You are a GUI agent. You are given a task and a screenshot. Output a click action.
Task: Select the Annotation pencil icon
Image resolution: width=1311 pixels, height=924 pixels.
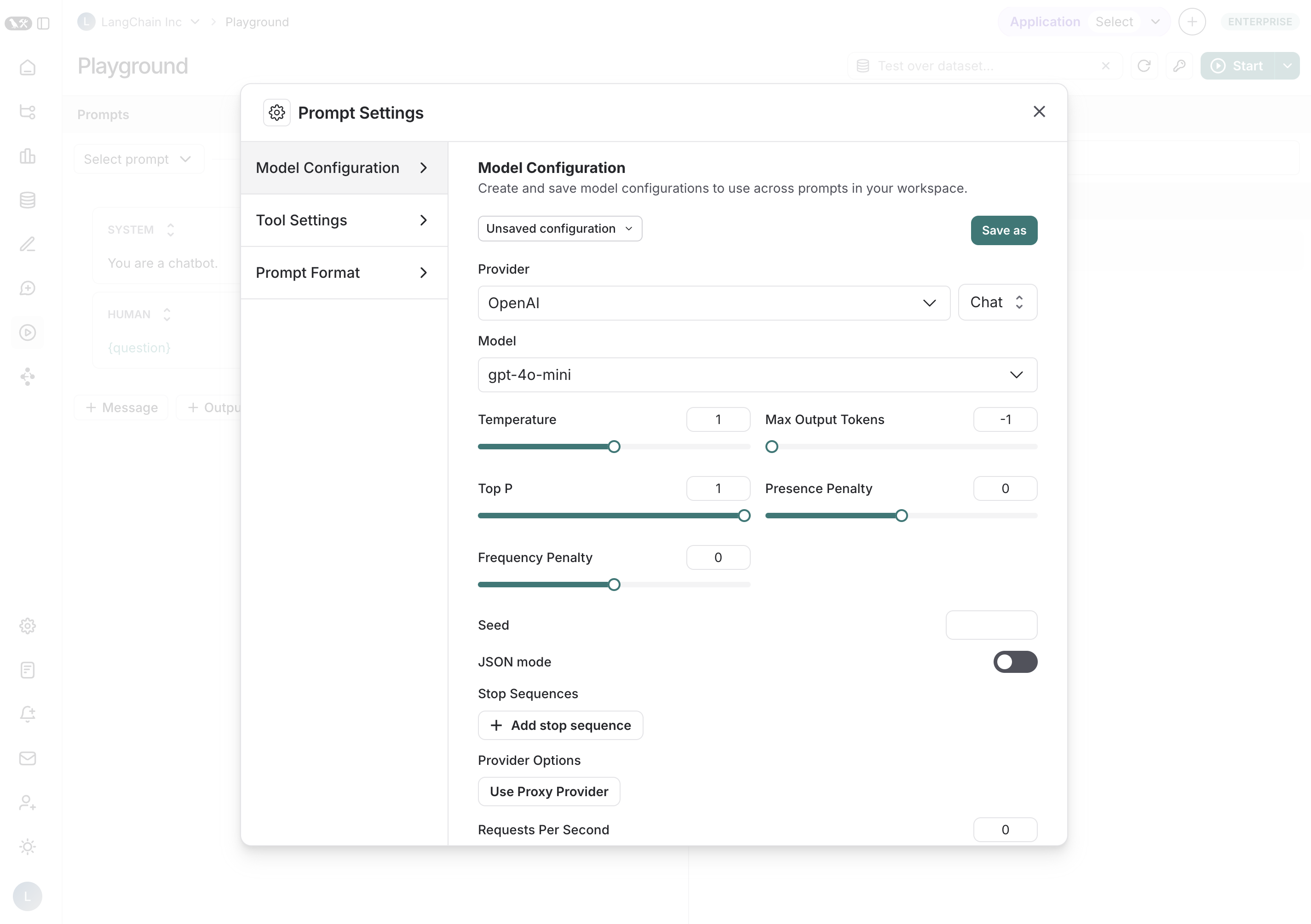point(28,244)
